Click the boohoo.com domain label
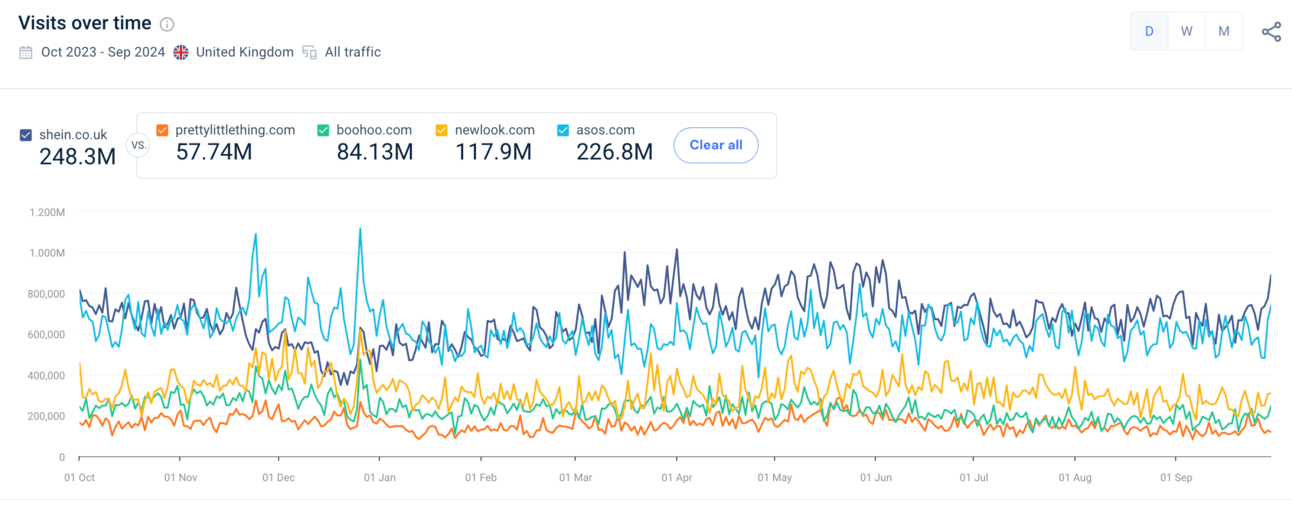The image size is (1292, 511). 374,130
